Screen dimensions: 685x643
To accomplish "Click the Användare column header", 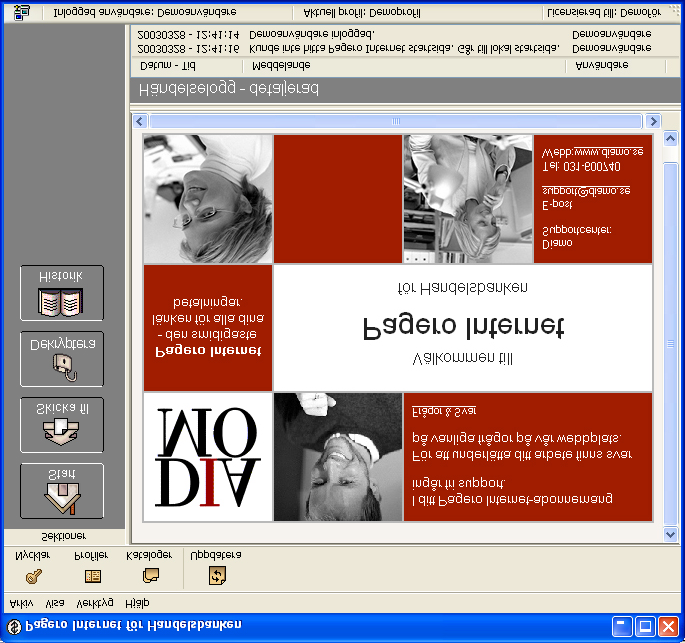I will pyautogui.click(x=616, y=66).
